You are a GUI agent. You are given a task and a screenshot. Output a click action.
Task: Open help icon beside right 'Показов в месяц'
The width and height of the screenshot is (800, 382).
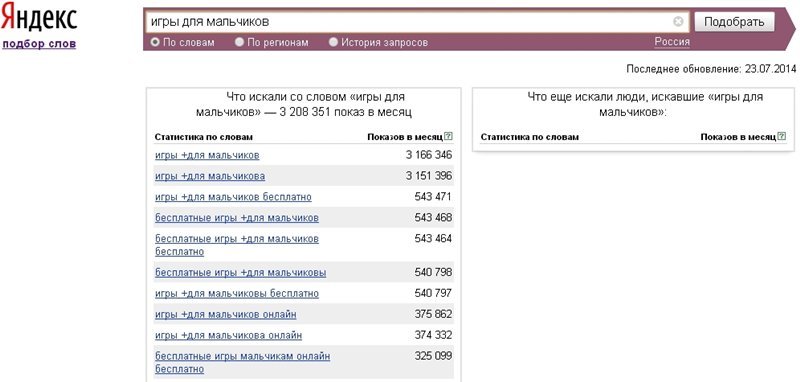[x=782, y=136]
